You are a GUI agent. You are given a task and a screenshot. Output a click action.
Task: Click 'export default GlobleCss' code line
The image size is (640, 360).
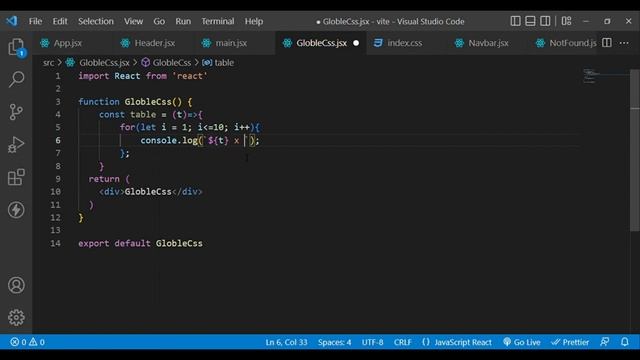click(x=140, y=243)
